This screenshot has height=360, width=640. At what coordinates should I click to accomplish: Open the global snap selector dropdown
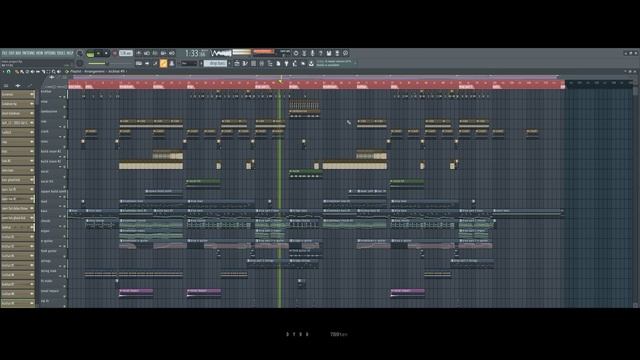(x=189, y=63)
